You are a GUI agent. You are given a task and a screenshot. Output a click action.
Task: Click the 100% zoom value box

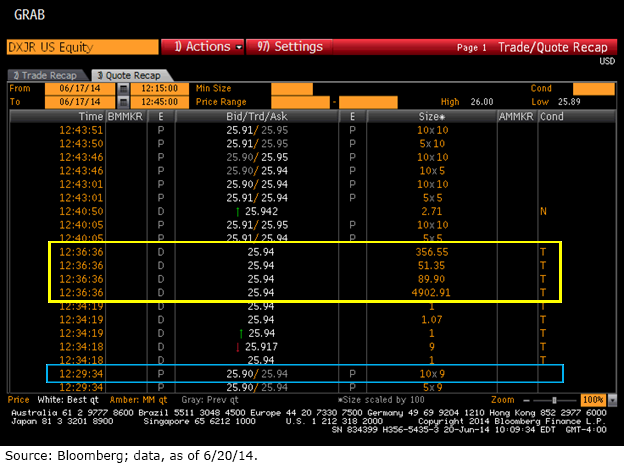(595, 400)
